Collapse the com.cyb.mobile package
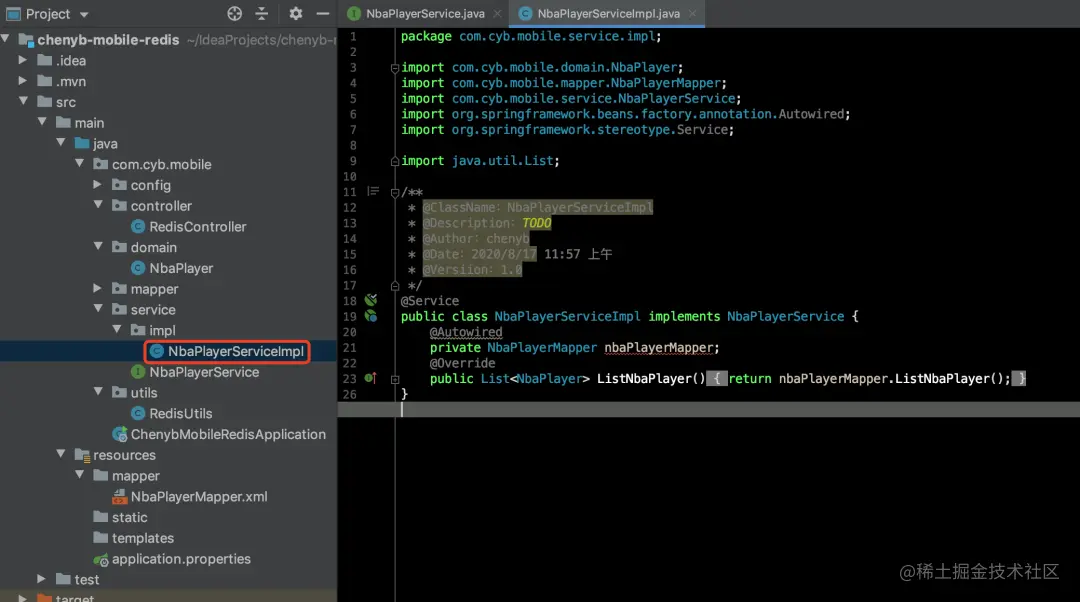 (x=80, y=163)
